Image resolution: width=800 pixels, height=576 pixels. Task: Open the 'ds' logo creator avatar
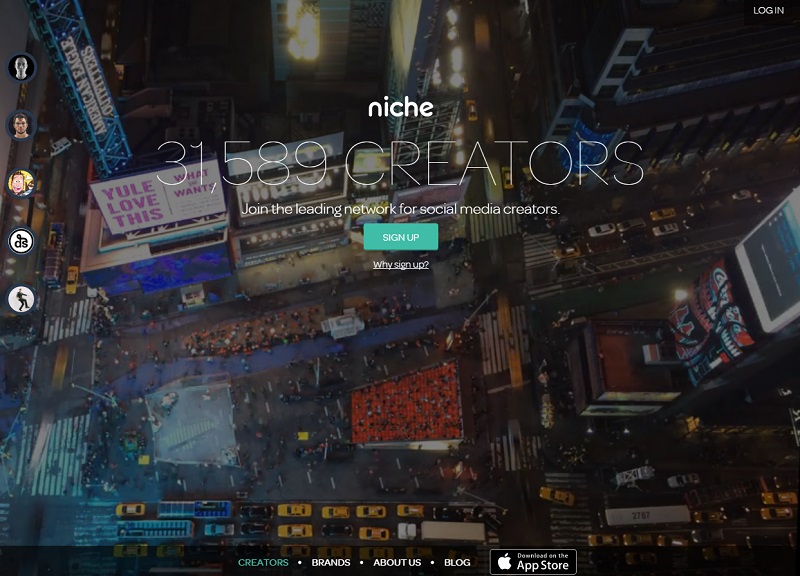click(21, 241)
